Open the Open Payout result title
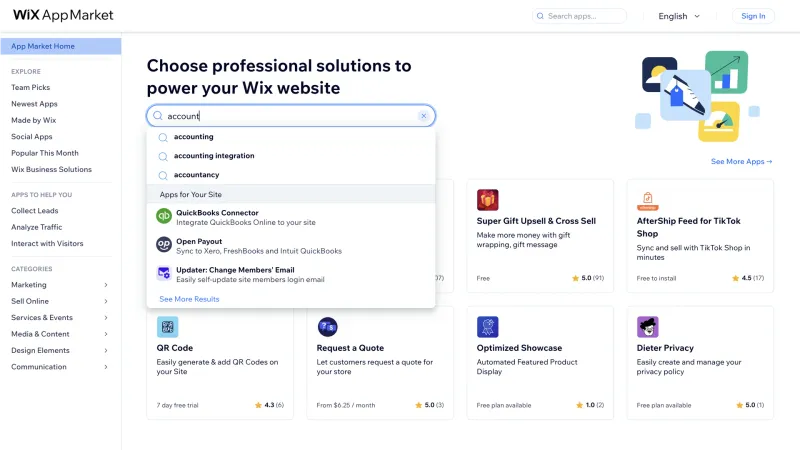 tap(199, 241)
